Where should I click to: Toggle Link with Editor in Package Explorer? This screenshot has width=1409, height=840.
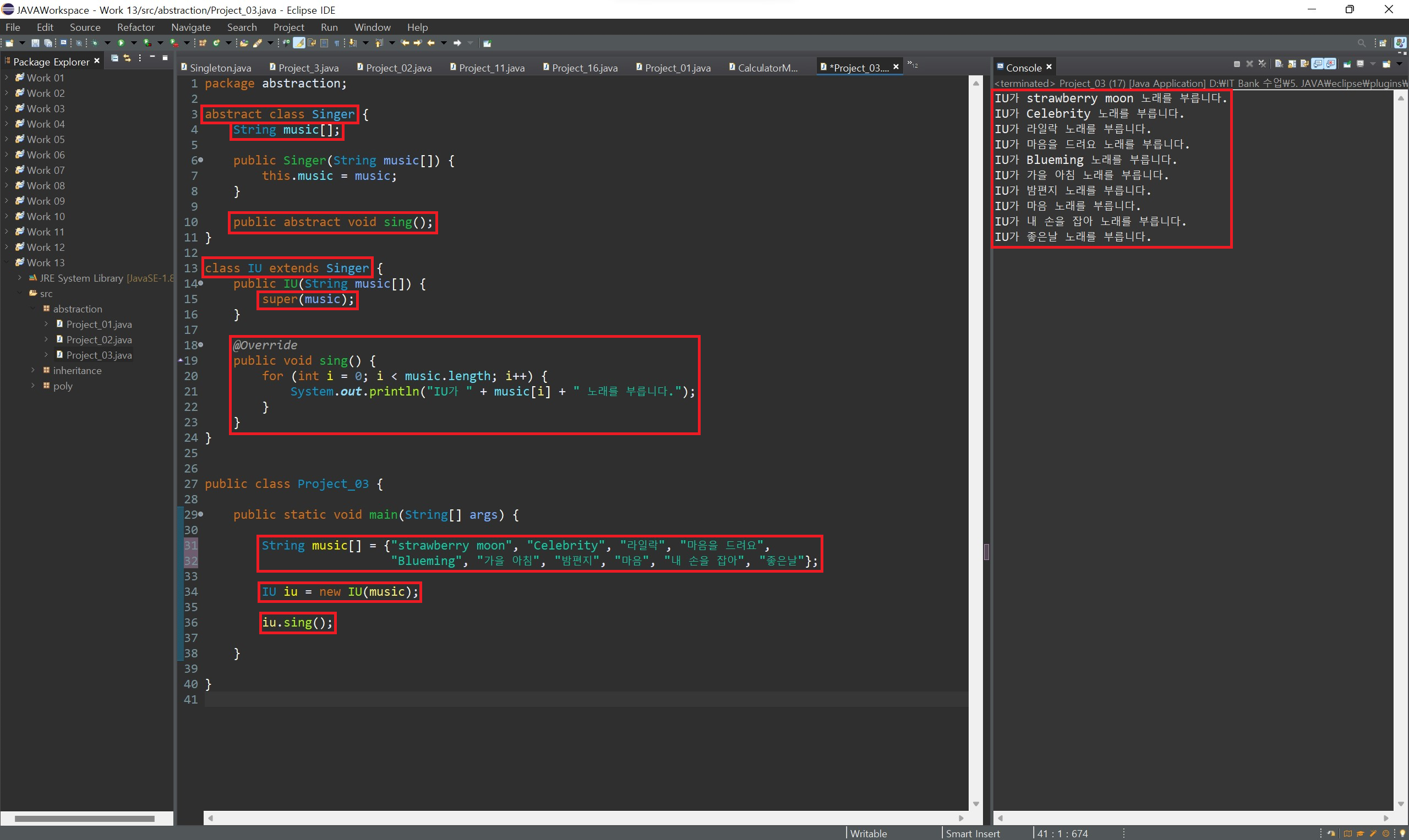(127, 58)
